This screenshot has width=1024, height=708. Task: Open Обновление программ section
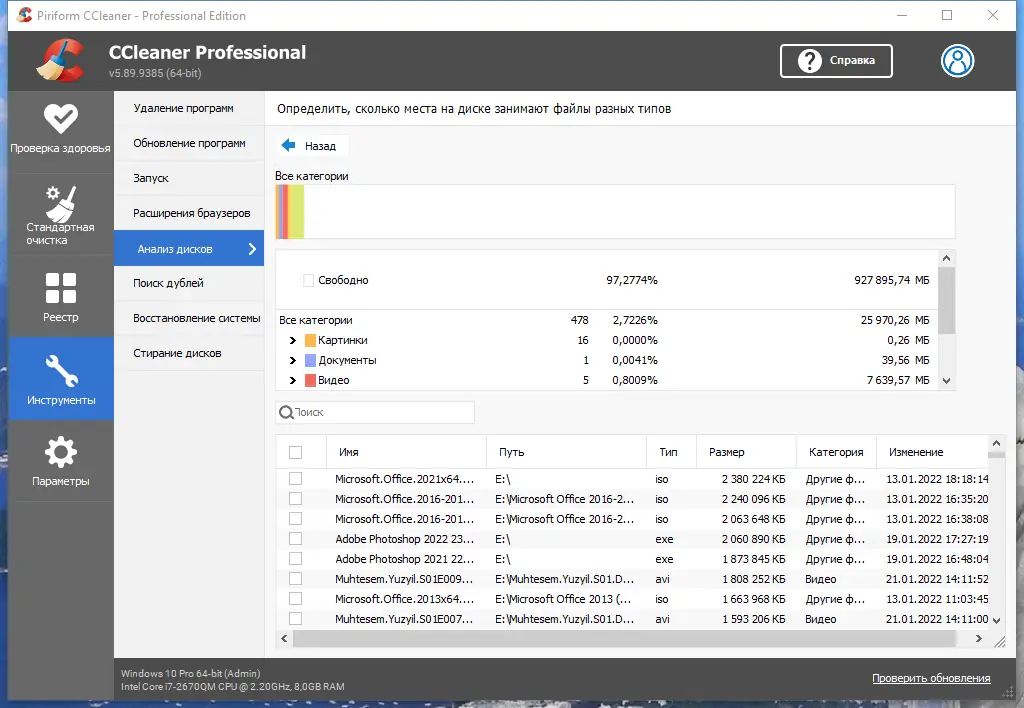[189, 143]
